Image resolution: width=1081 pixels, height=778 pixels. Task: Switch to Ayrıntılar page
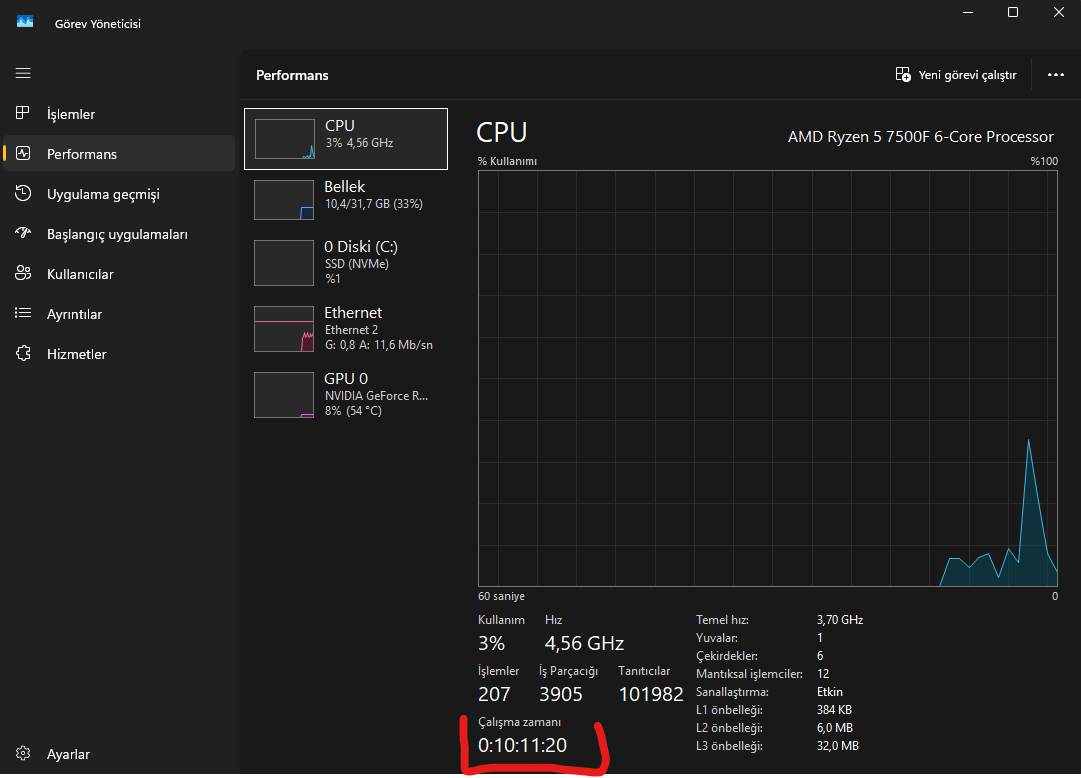click(x=119, y=314)
